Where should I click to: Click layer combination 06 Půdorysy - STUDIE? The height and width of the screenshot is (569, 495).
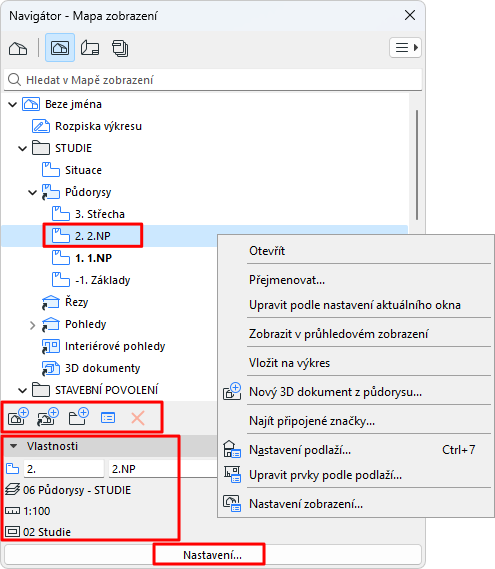click(77, 490)
